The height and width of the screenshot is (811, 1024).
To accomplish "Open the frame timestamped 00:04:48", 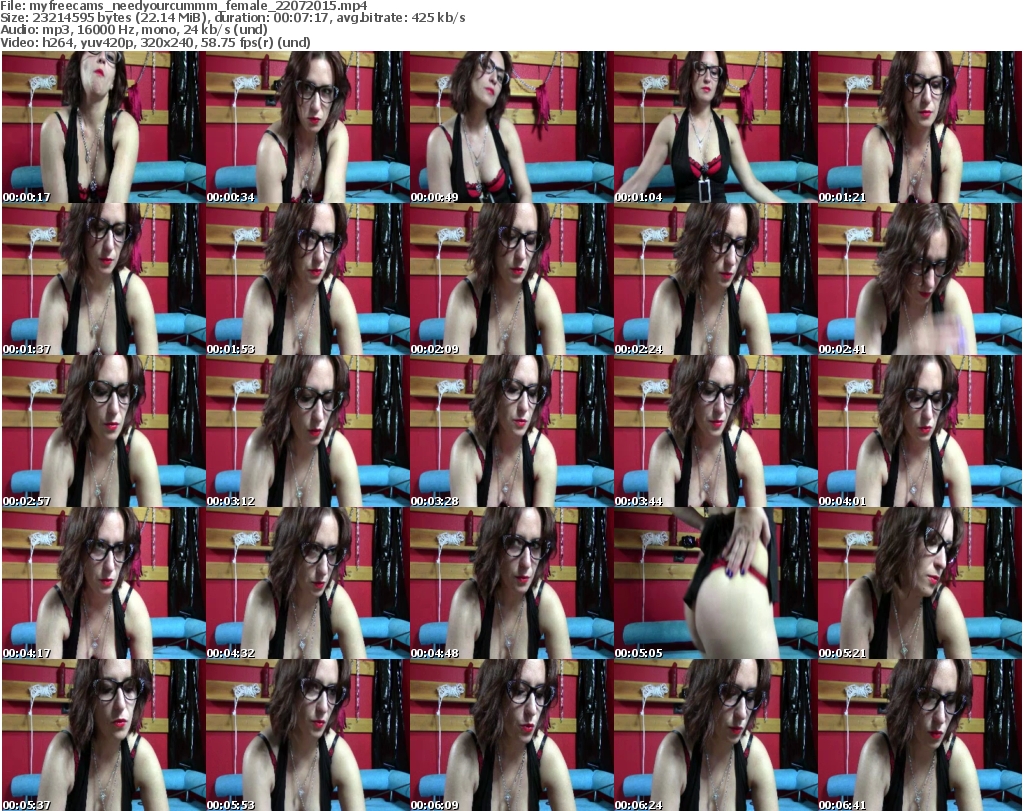I will pos(511,584).
